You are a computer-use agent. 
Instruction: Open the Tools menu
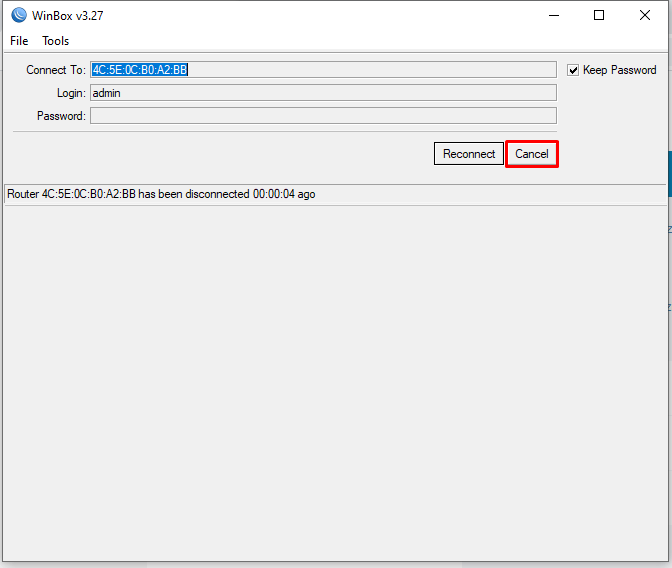point(56,41)
